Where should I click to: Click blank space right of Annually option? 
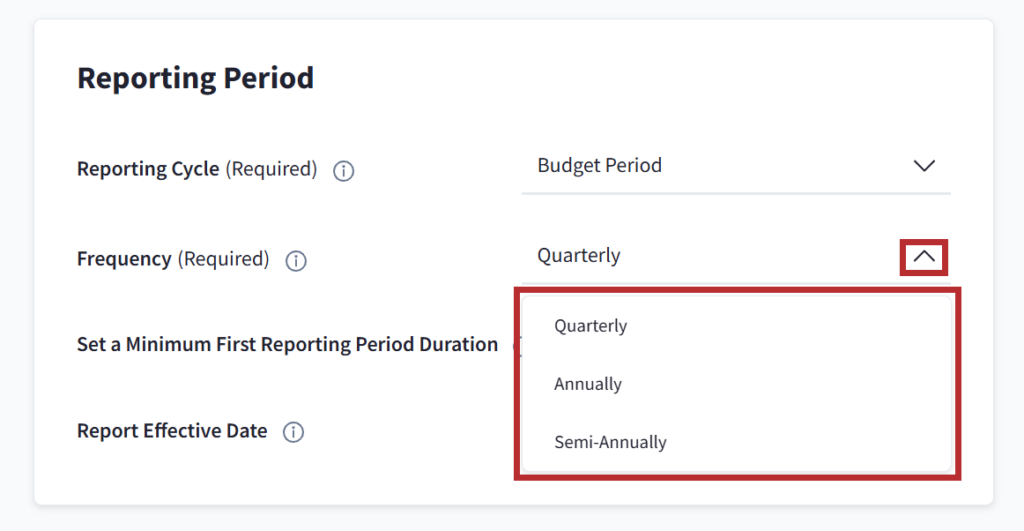click(x=800, y=384)
